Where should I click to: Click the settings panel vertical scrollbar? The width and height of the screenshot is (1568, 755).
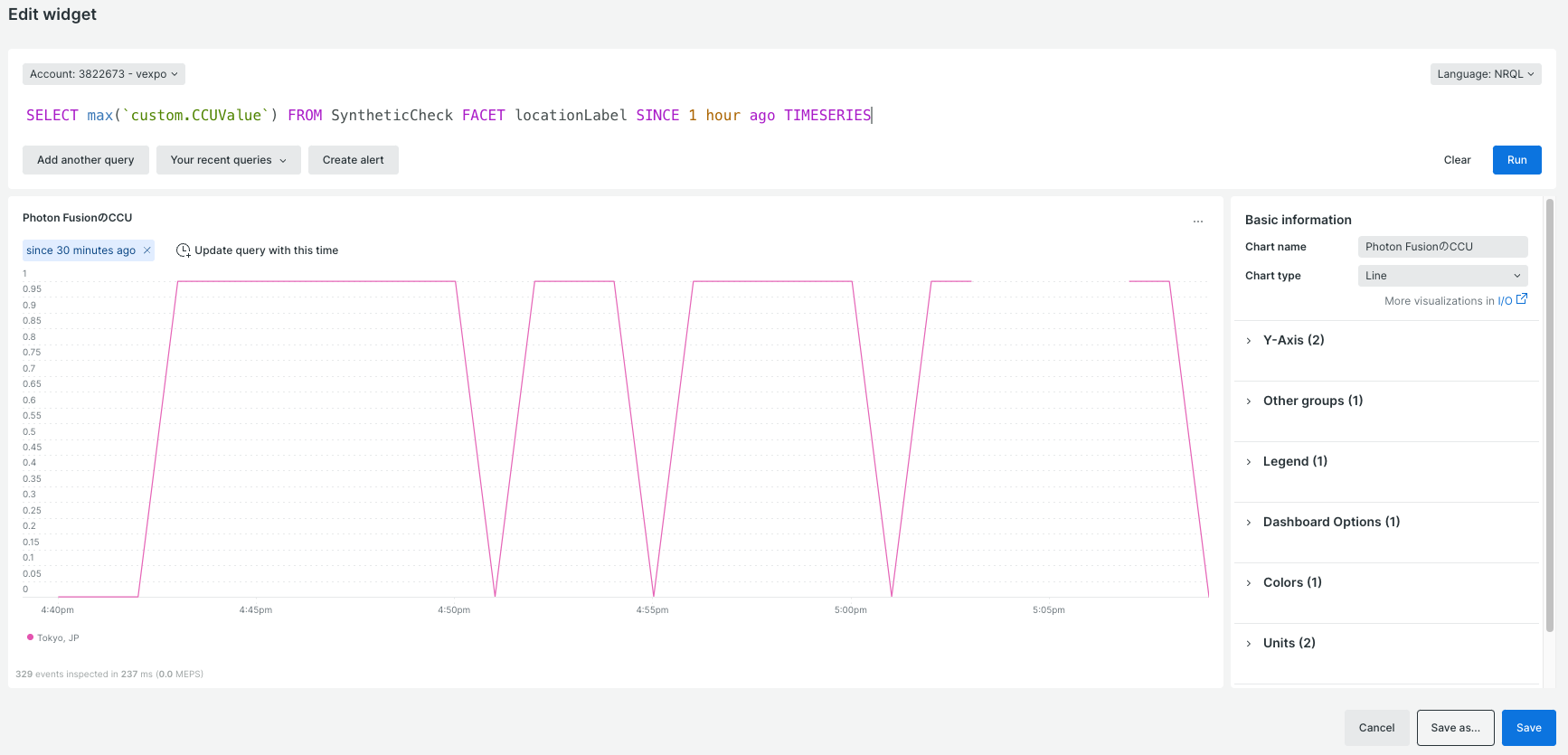[x=1550, y=416]
